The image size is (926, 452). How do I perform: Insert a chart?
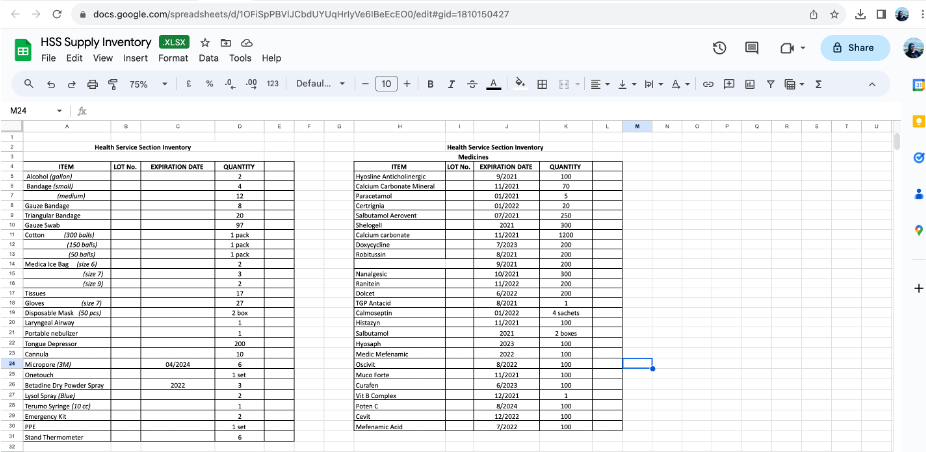750,84
